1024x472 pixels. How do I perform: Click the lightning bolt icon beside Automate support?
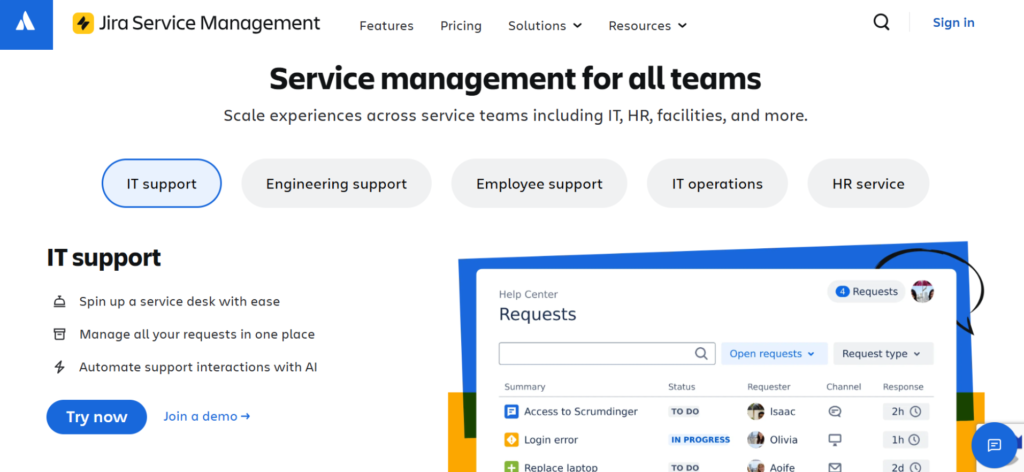point(59,367)
